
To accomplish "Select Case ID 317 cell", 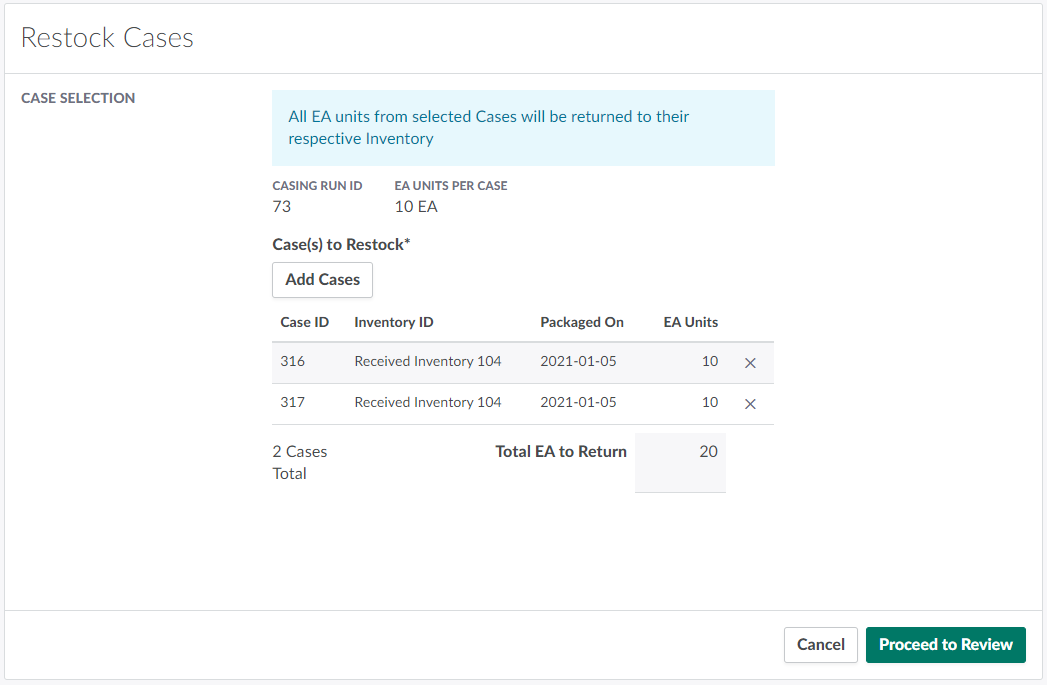I will click(293, 402).
